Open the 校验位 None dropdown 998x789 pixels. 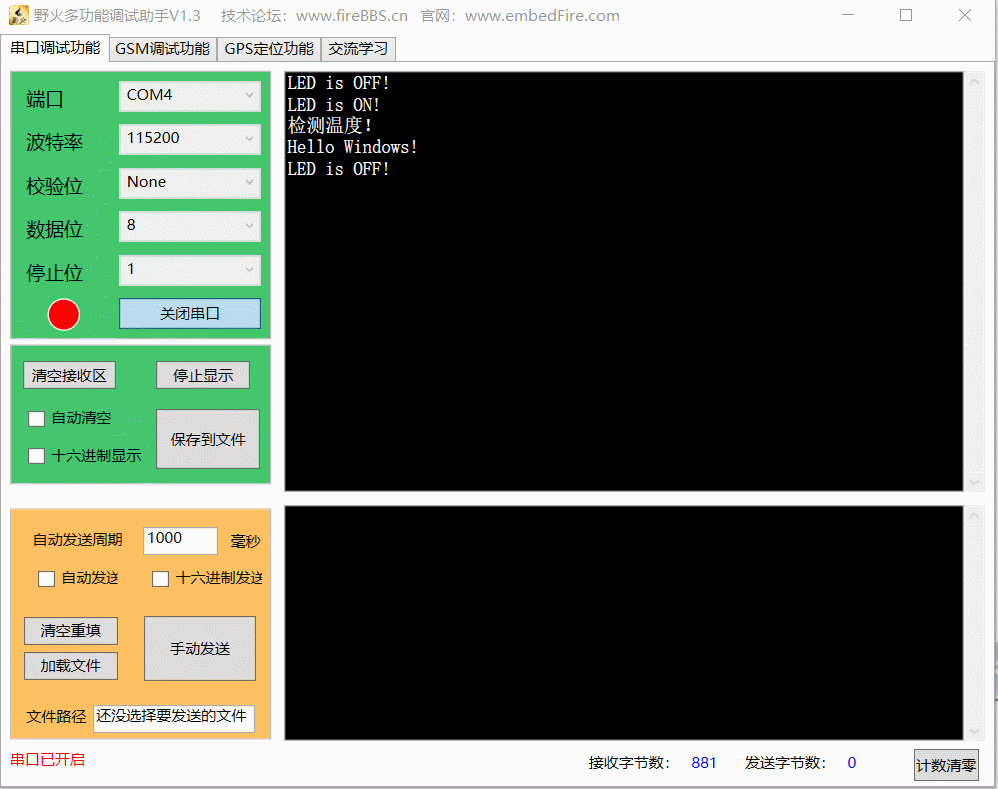[x=190, y=183]
